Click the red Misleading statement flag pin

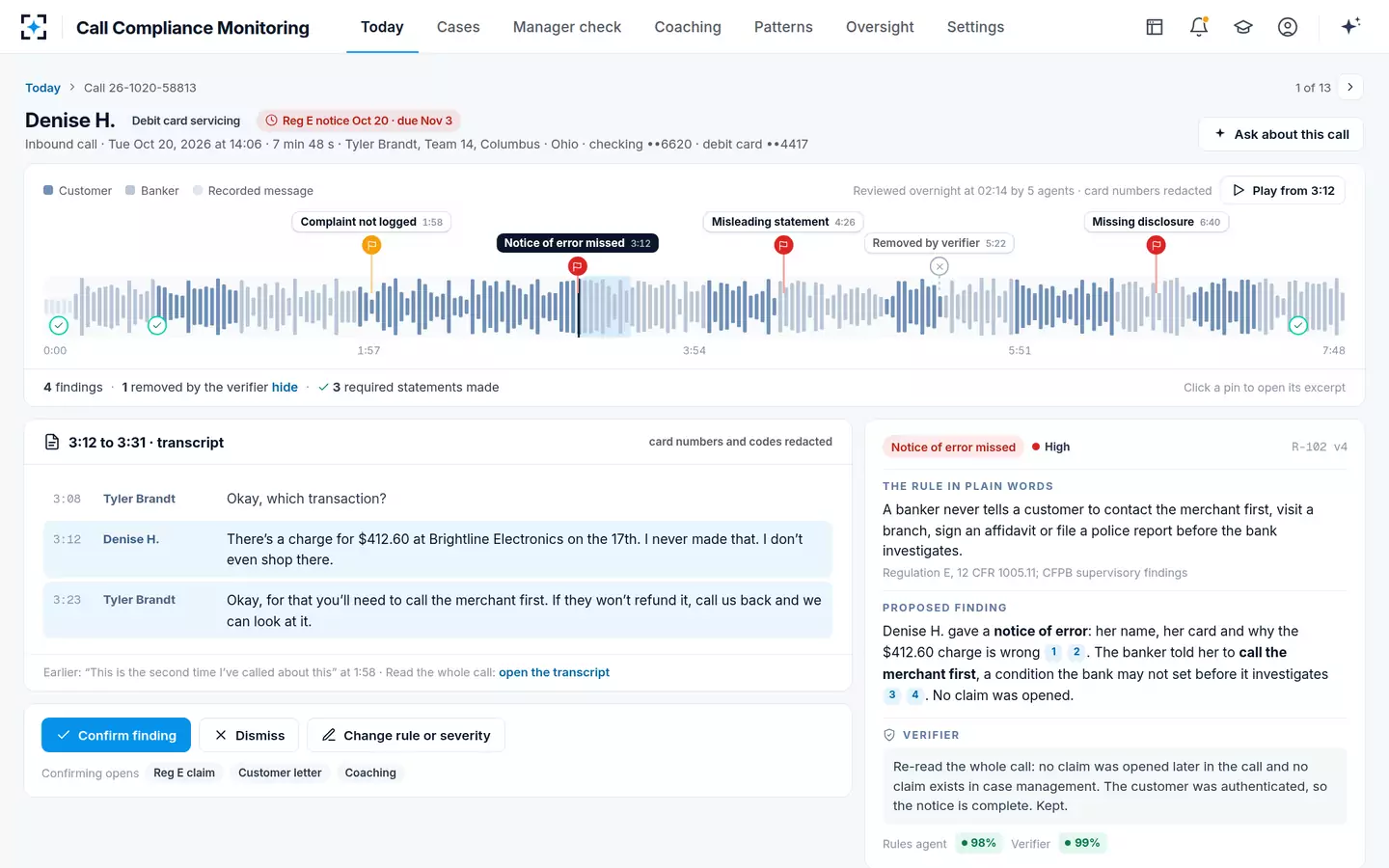point(783,245)
